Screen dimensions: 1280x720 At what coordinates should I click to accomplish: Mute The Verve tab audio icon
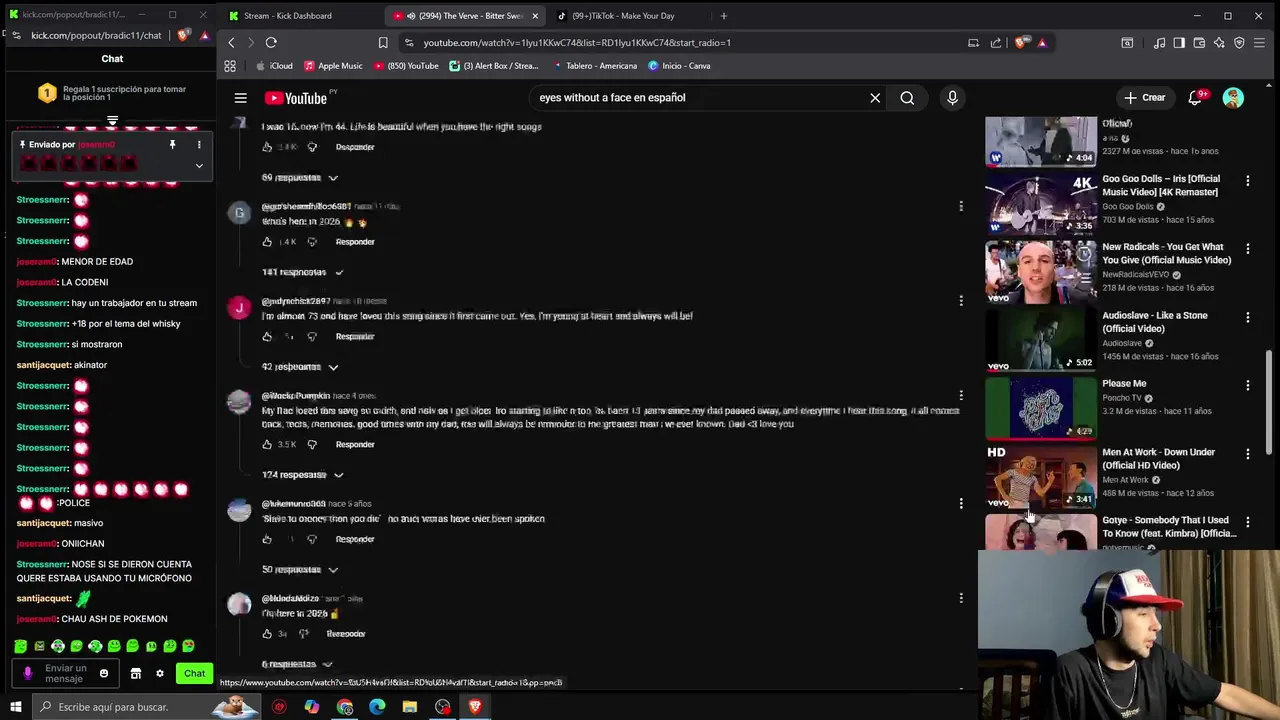tap(410, 16)
